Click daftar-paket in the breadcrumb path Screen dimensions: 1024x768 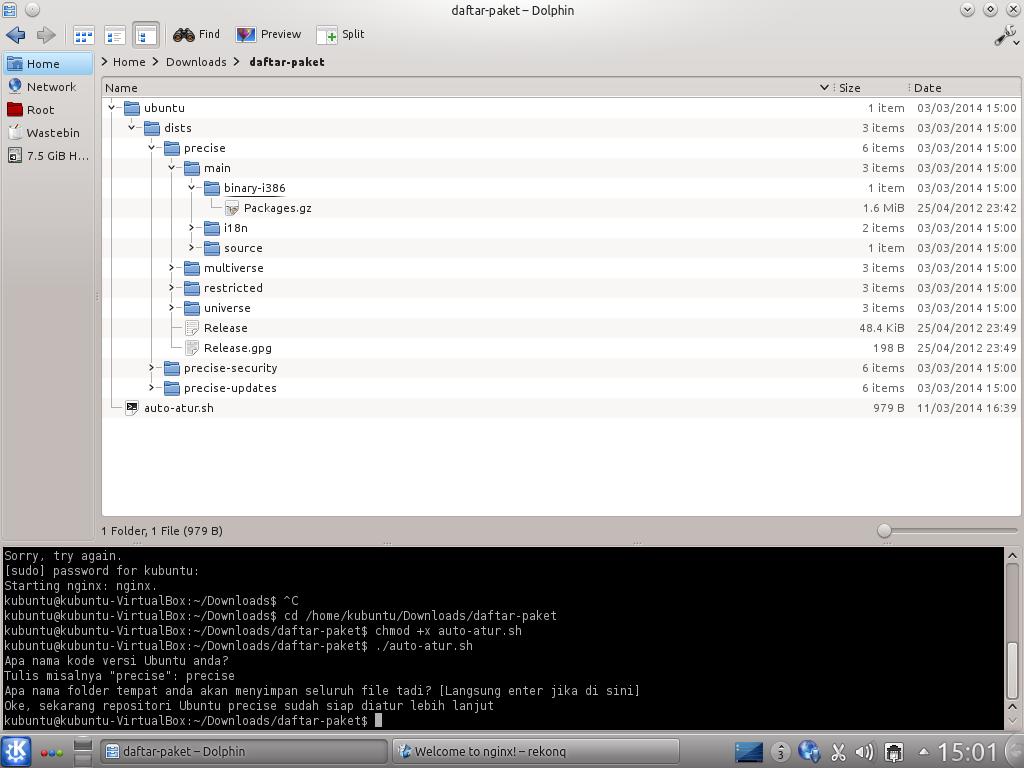click(287, 62)
